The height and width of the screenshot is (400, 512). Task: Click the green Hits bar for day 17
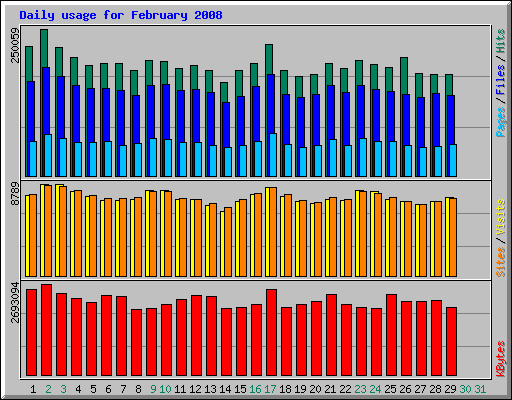[269, 59]
